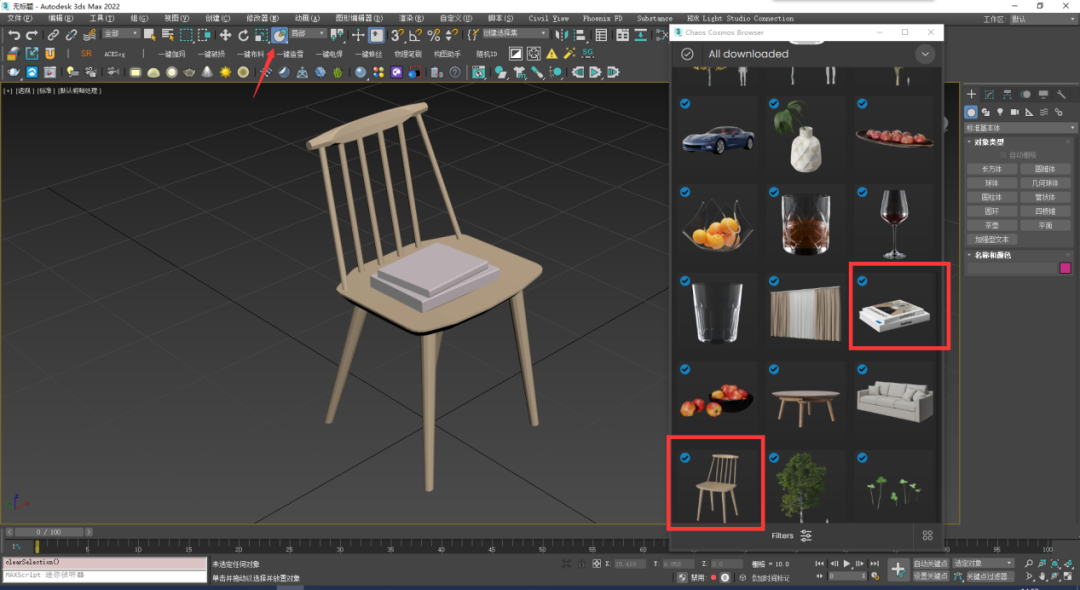The width and height of the screenshot is (1080, 590).
Task: Select the Rotate transform tool
Action: point(243,35)
